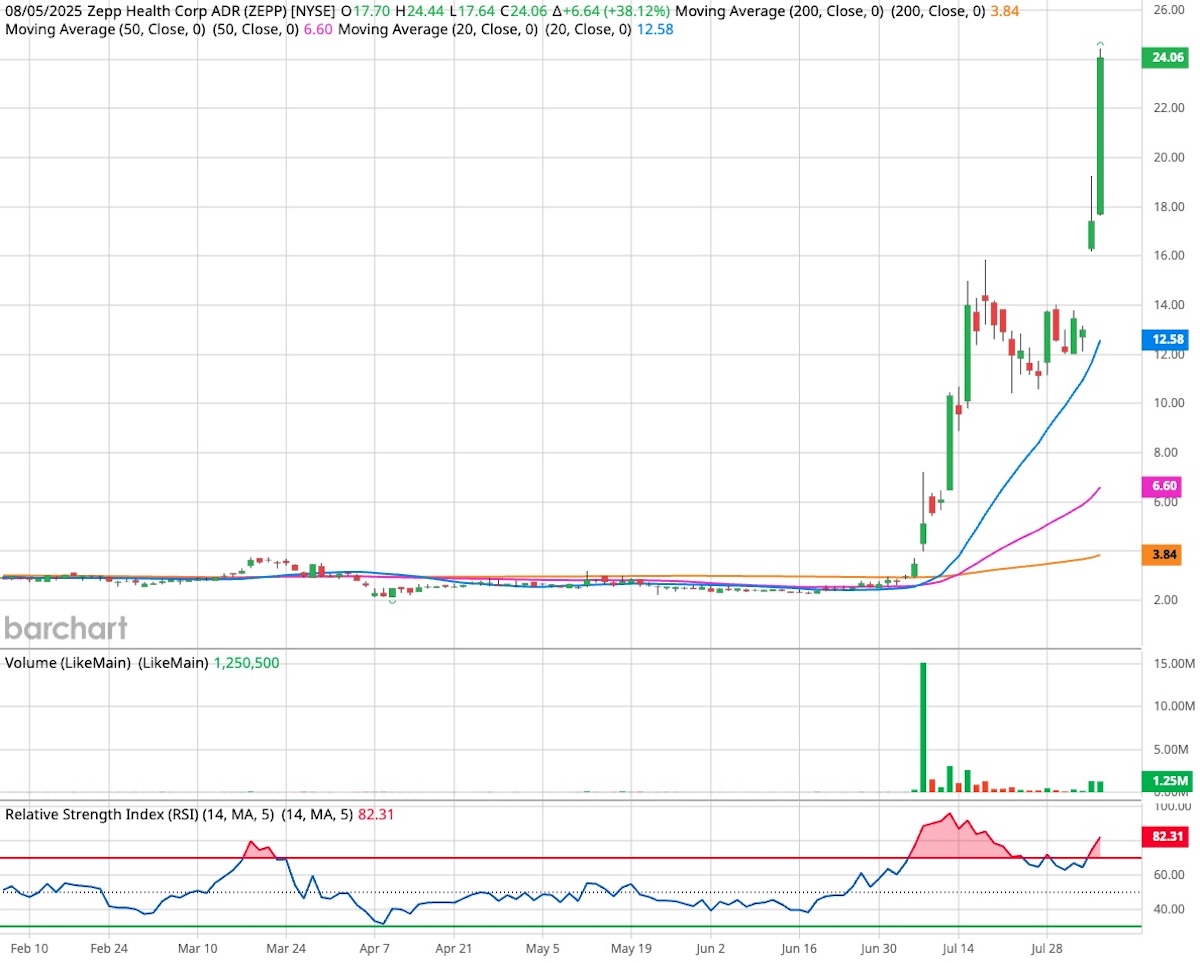1200x963 pixels.
Task: Click the barchart watermark logo
Action: click(64, 629)
